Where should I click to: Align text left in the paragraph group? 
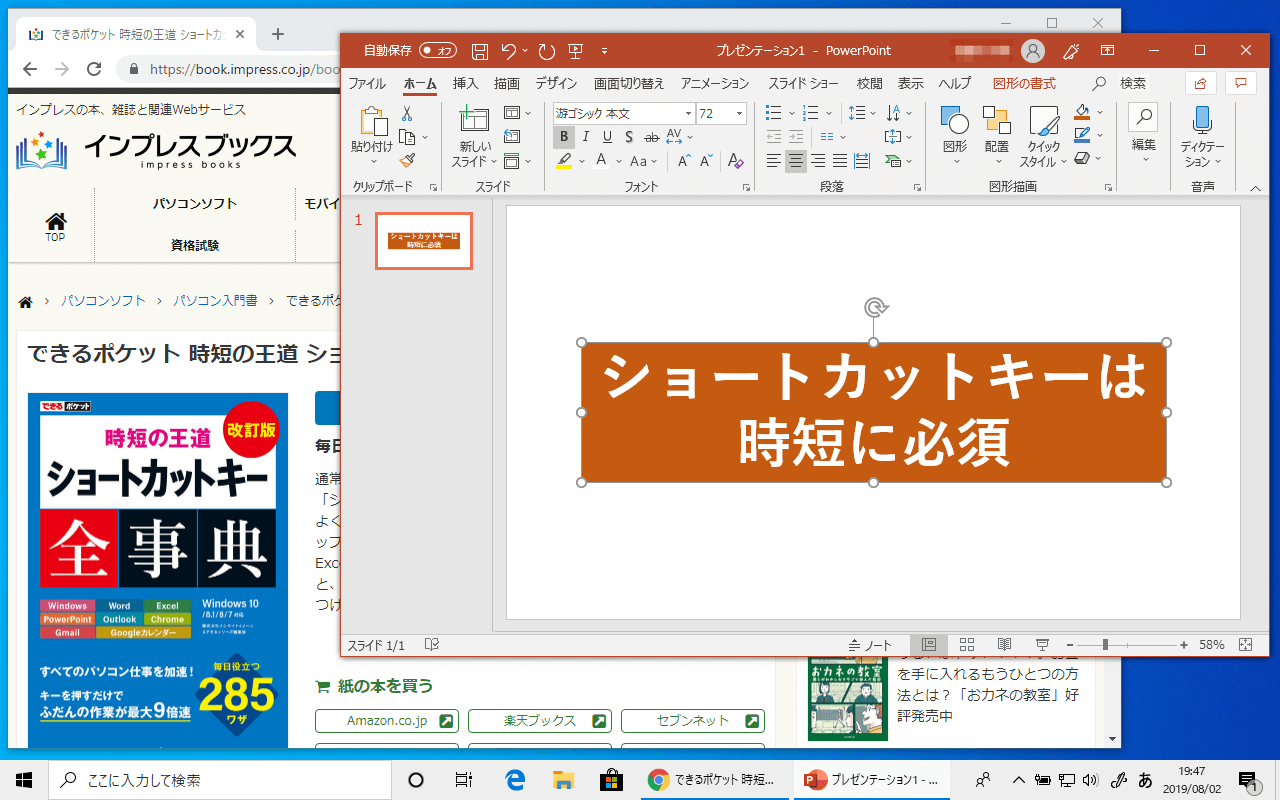(774, 161)
